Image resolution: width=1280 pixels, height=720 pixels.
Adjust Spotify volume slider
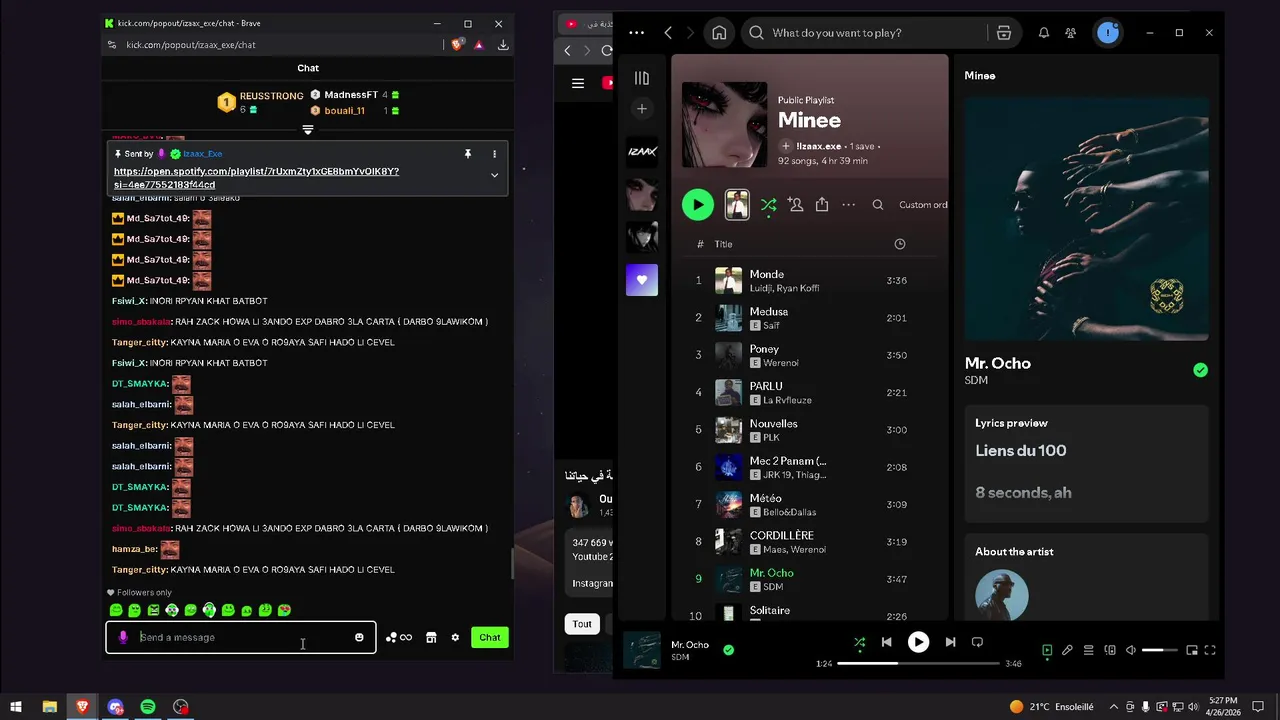coord(1160,650)
